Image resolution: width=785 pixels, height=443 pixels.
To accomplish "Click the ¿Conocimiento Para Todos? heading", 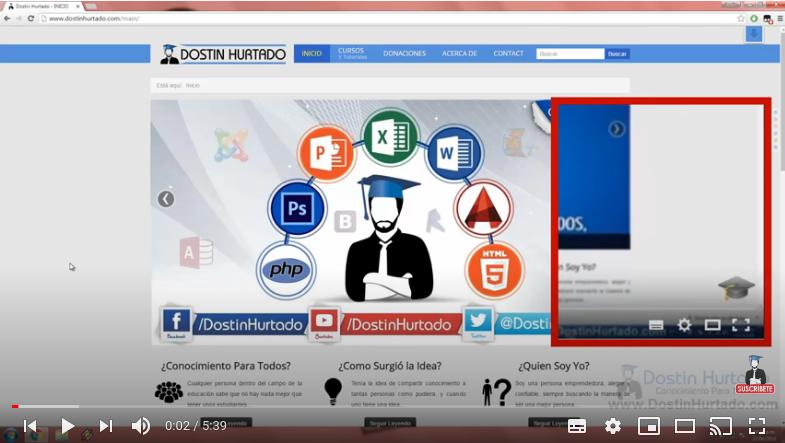I will click(x=226, y=366).
